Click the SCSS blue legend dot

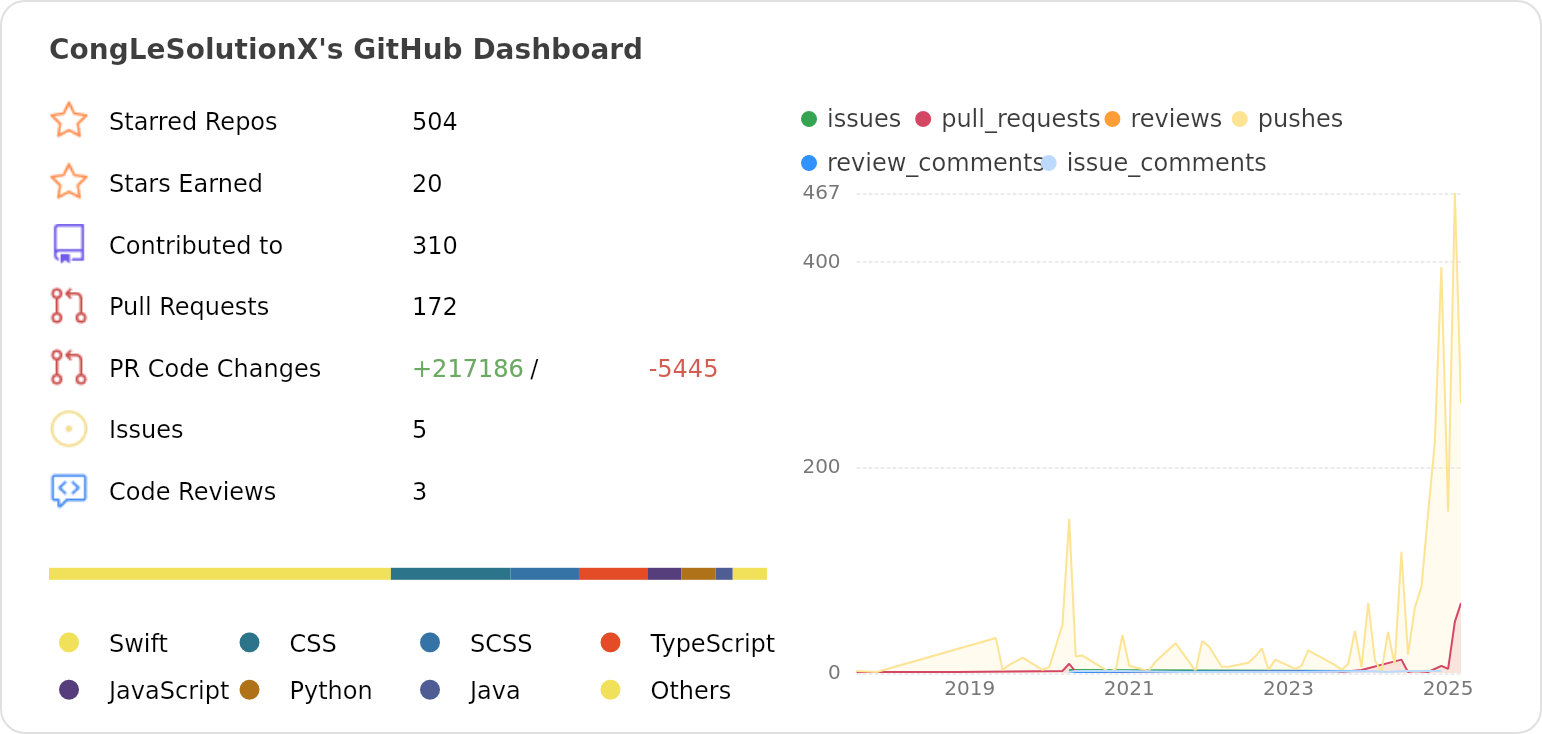pyautogui.click(x=430, y=643)
